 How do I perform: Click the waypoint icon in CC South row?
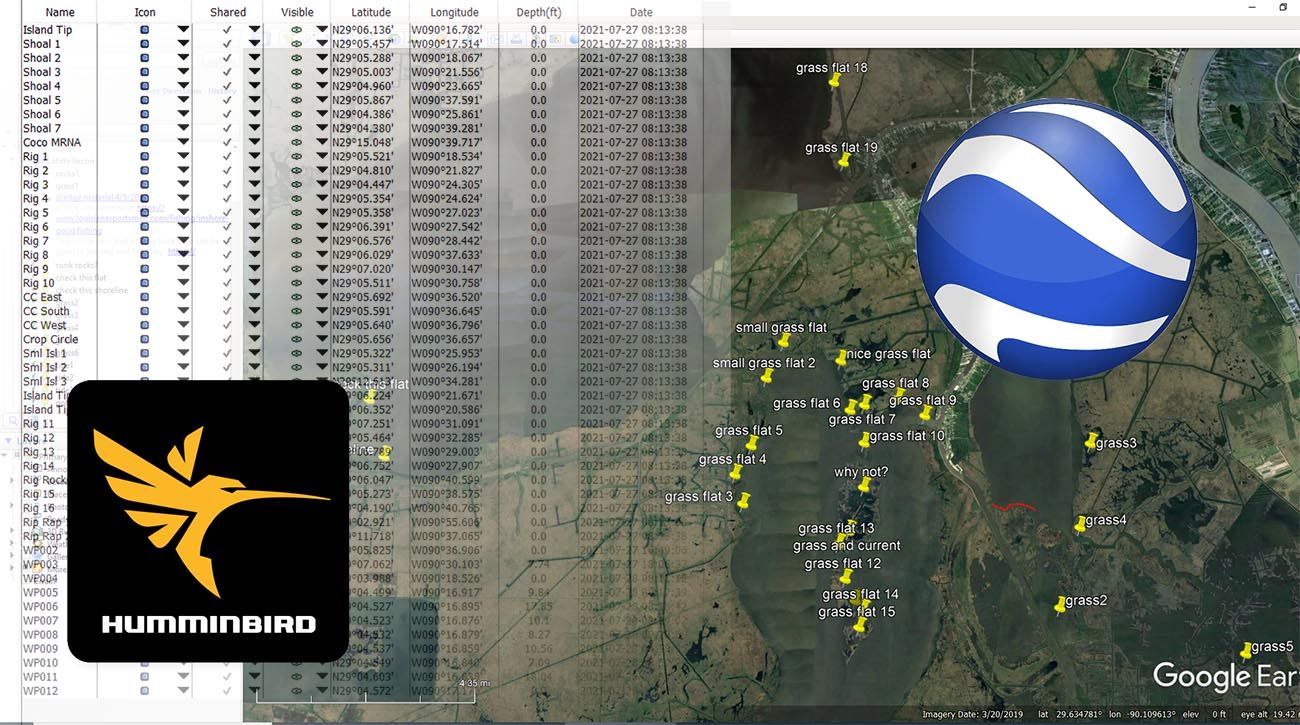[144, 311]
